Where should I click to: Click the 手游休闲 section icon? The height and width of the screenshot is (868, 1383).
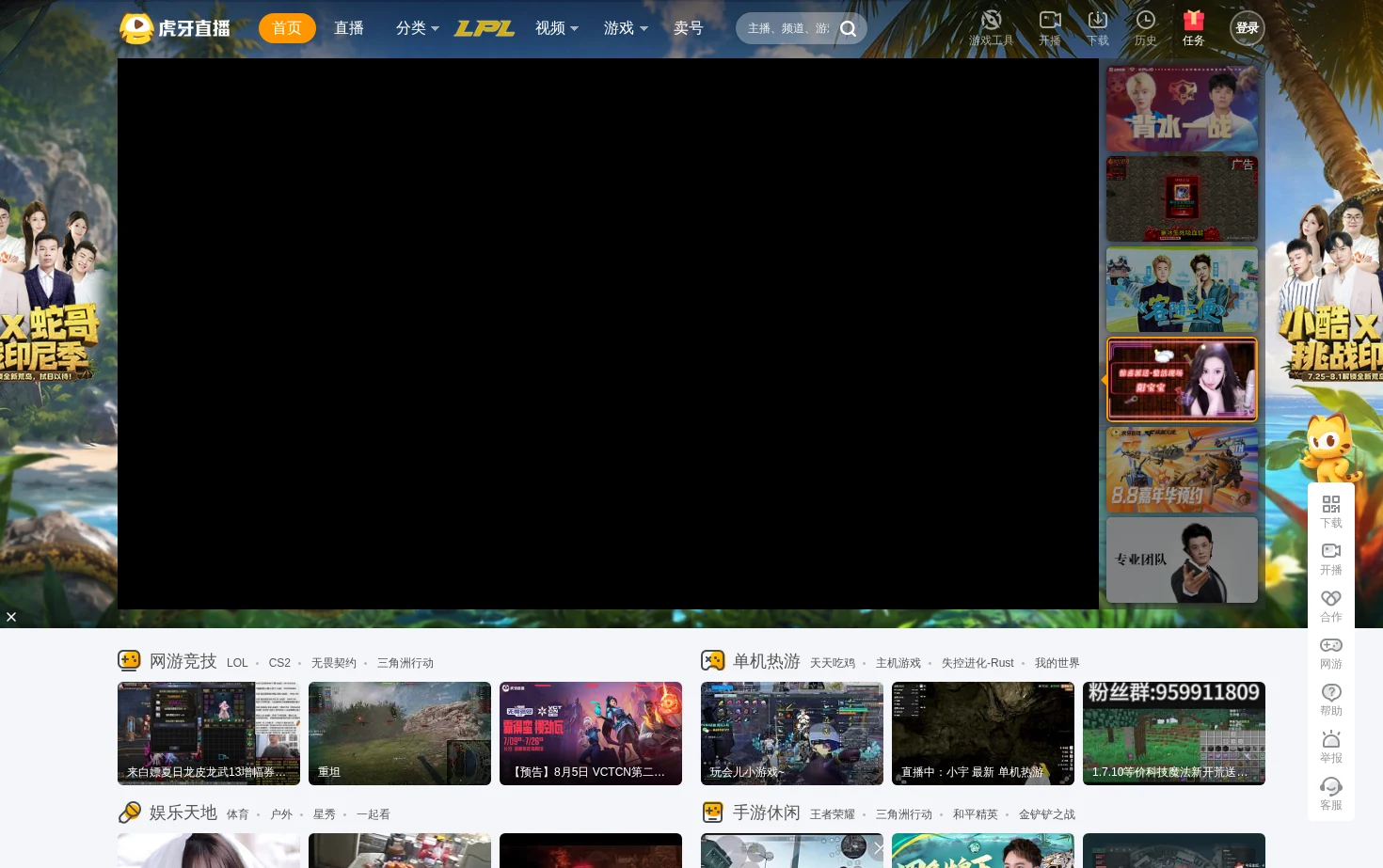(713, 812)
